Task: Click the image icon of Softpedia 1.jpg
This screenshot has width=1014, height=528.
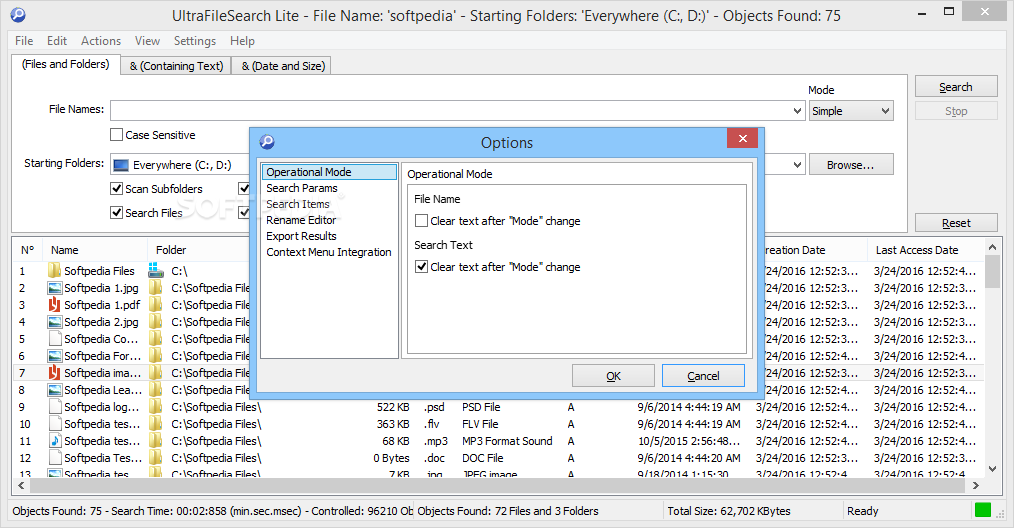Action: tap(54, 288)
